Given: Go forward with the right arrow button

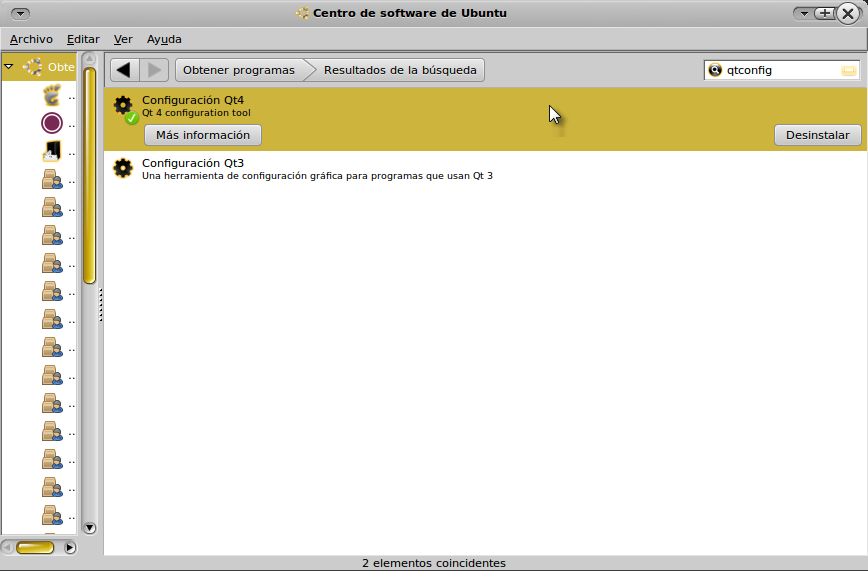Looking at the screenshot, I should tap(154, 70).
